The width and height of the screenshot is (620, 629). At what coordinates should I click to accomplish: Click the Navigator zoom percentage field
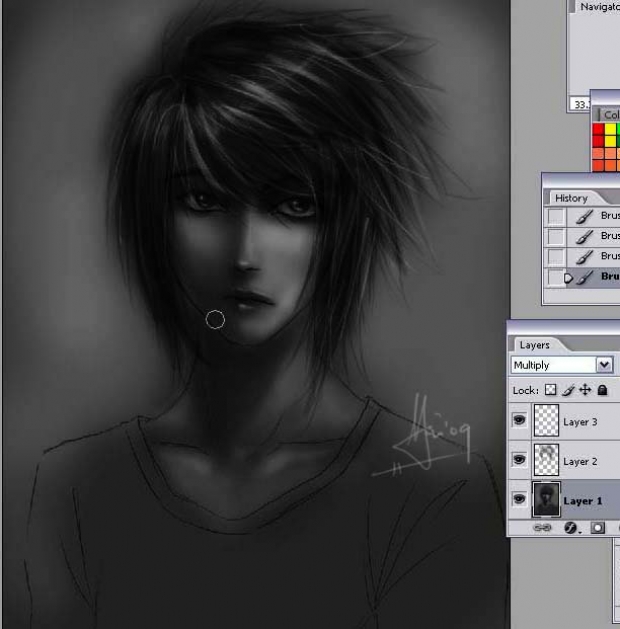pos(580,105)
